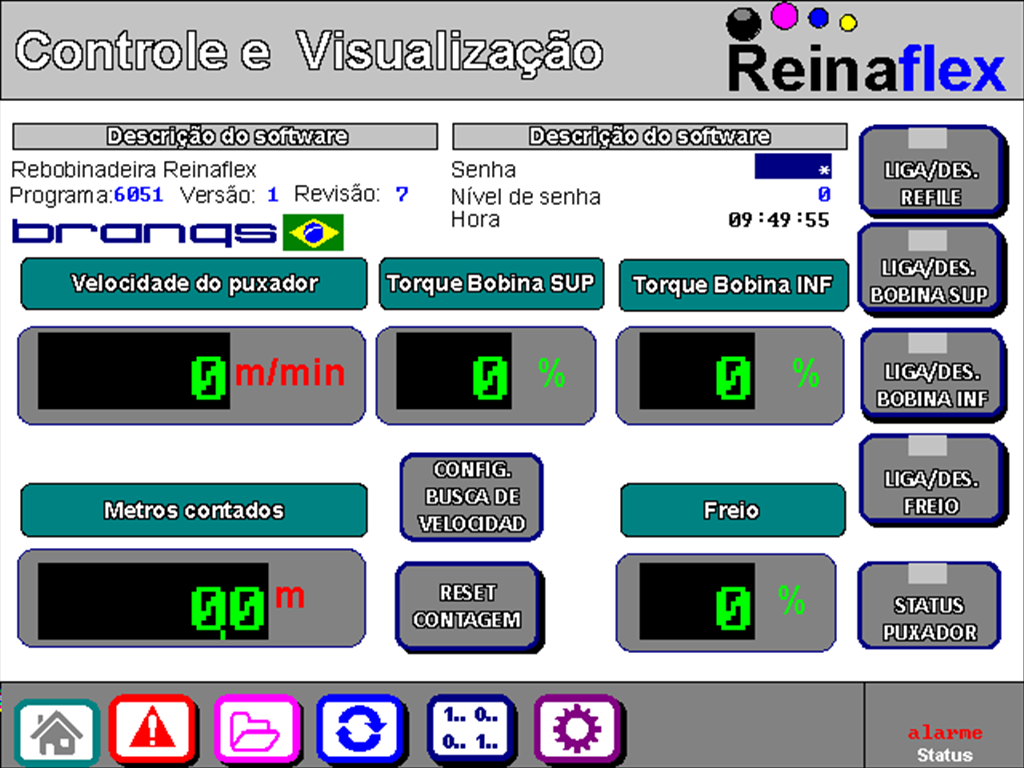1024x768 pixels.
Task: Open the magenta recipes folder icon
Action: click(258, 730)
